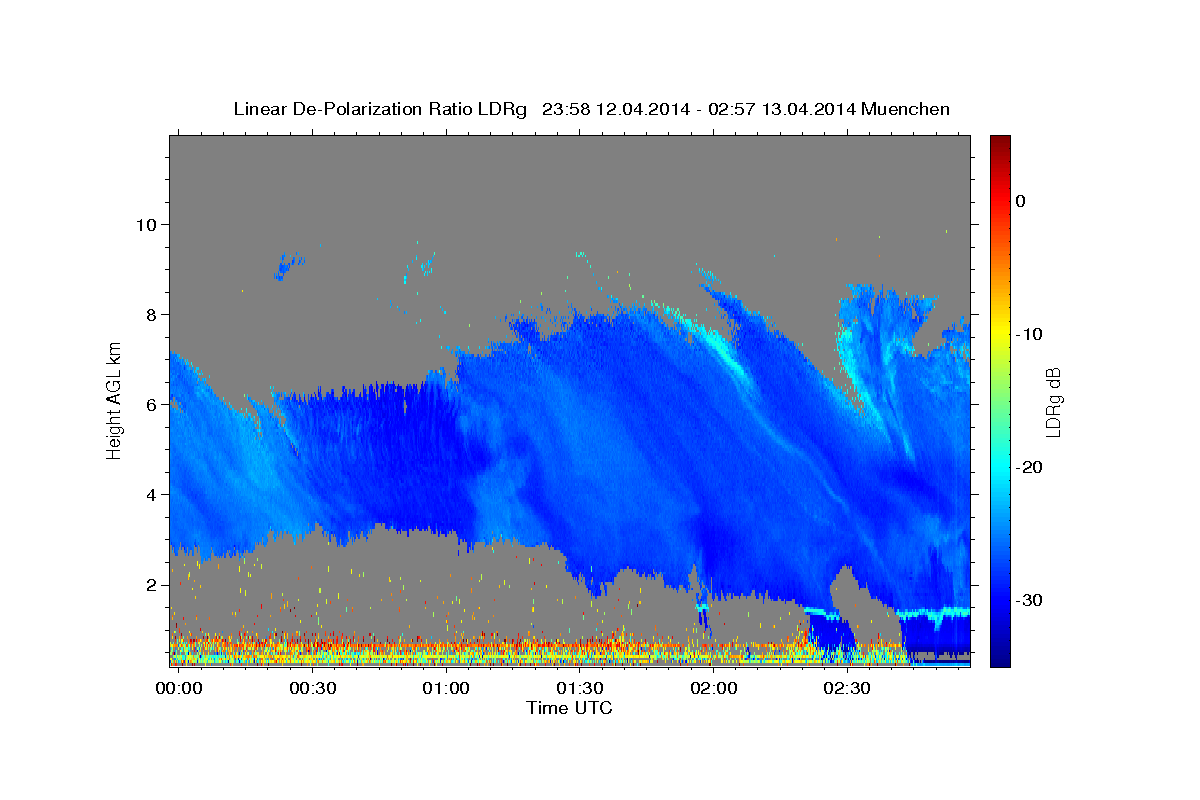The height and width of the screenshot is (800, 1200).
Task: Click the '02:00' time tick label
Action: coord(714,689)
